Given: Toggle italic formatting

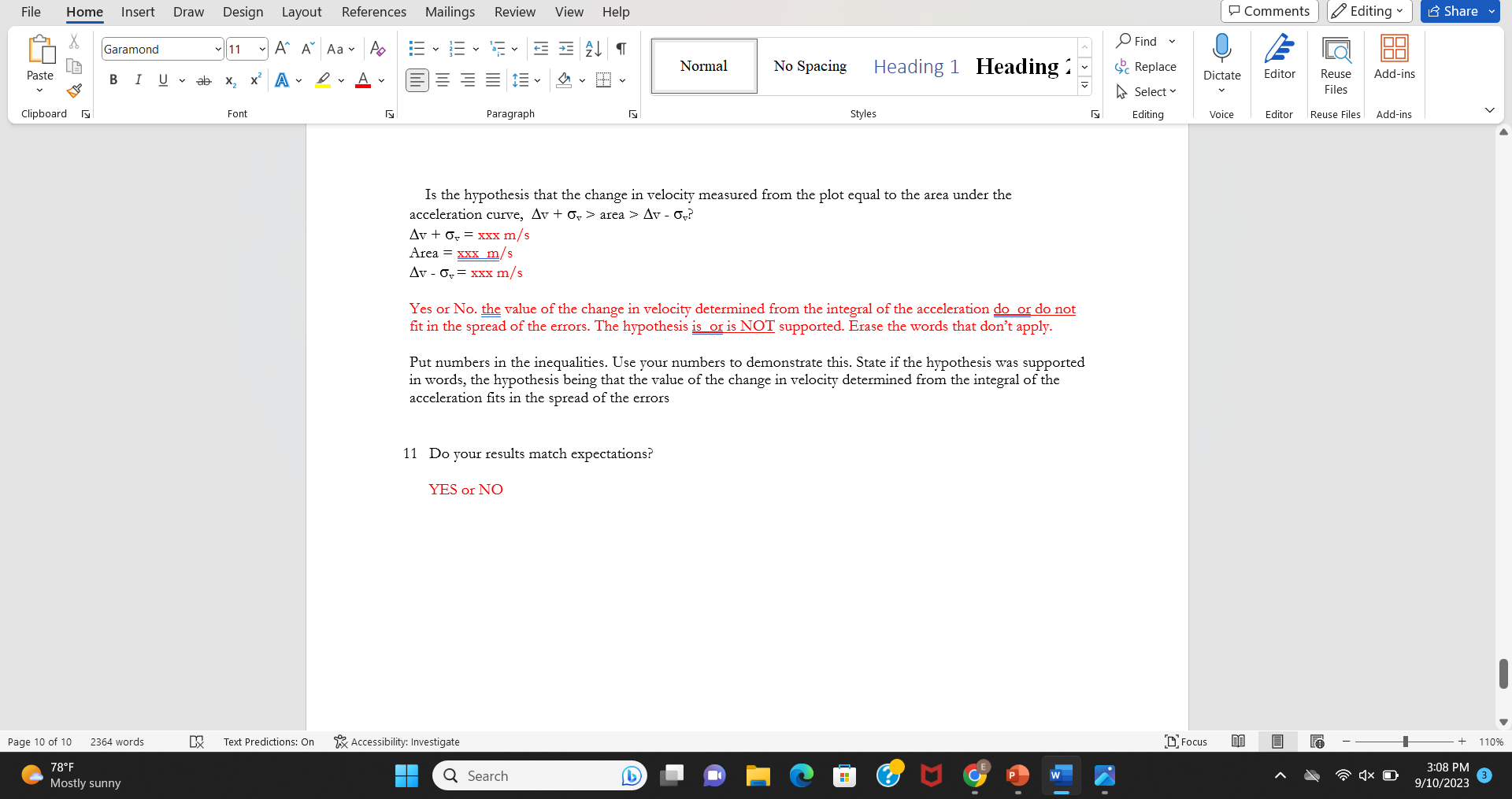Looking at the screenshot, I should (138, 80).
